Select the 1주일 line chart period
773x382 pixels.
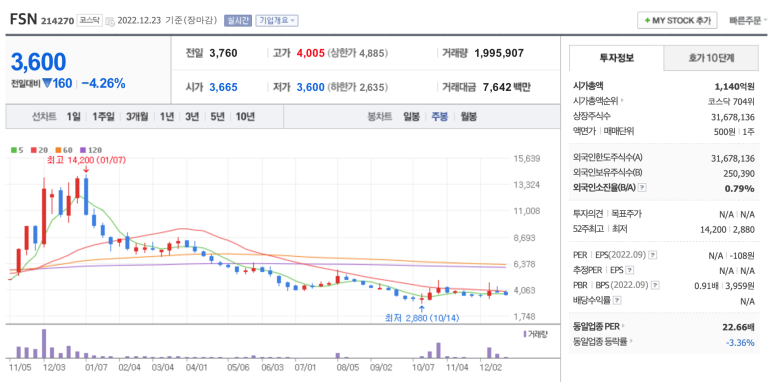104,117
